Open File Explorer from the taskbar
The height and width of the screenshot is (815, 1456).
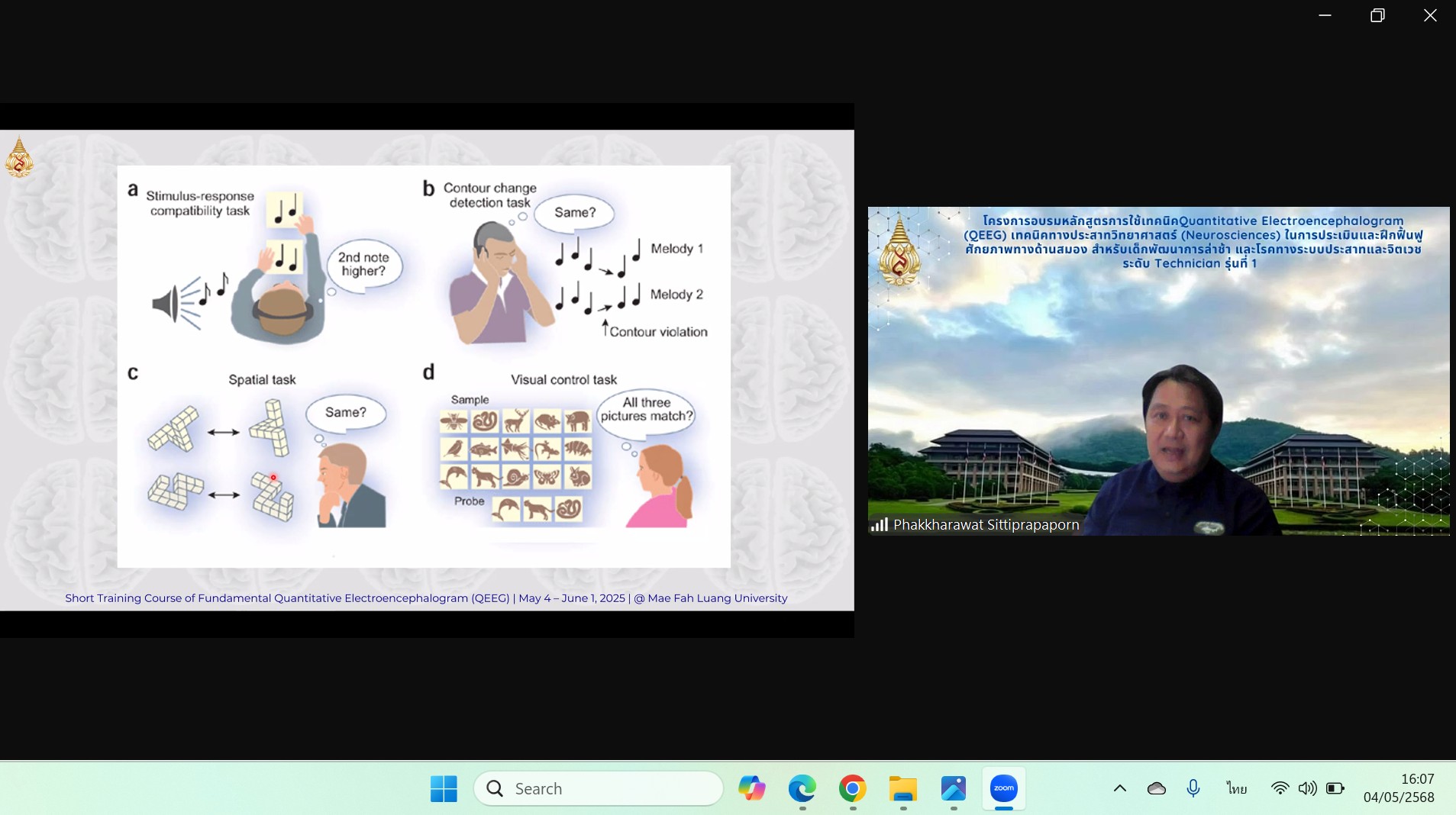[902, 788]
